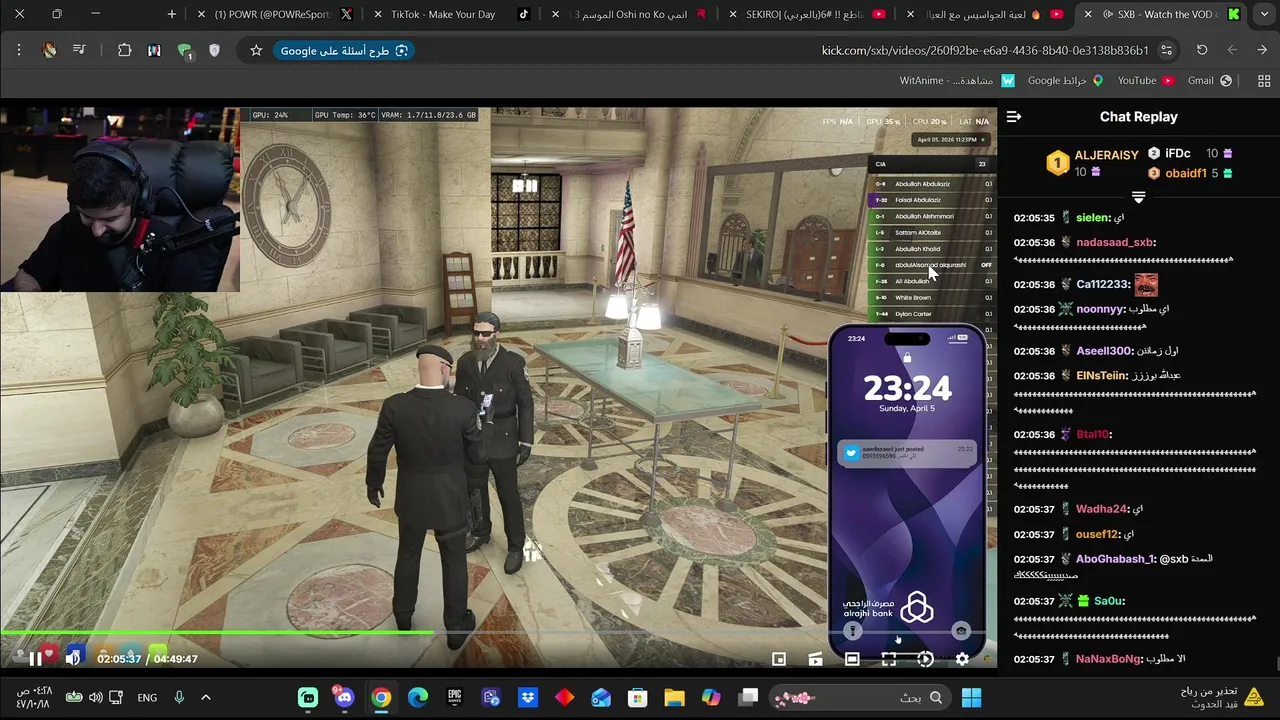The height and width of the screenshot is (720, 1280).
Task: Open a new browser tab
Action: point(172,14)
